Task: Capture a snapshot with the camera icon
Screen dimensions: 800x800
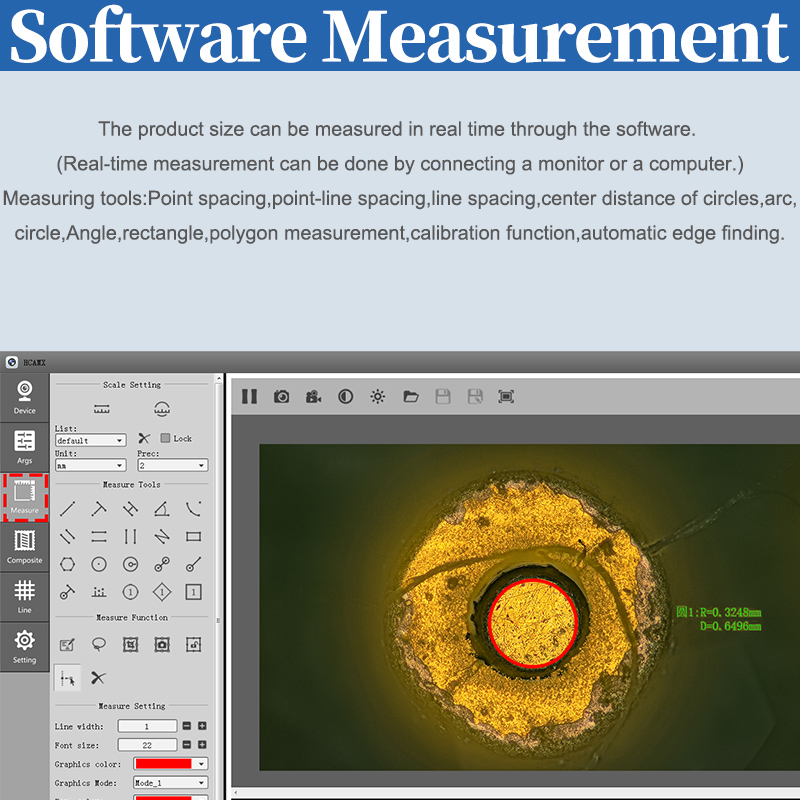Action: point(281,396)
